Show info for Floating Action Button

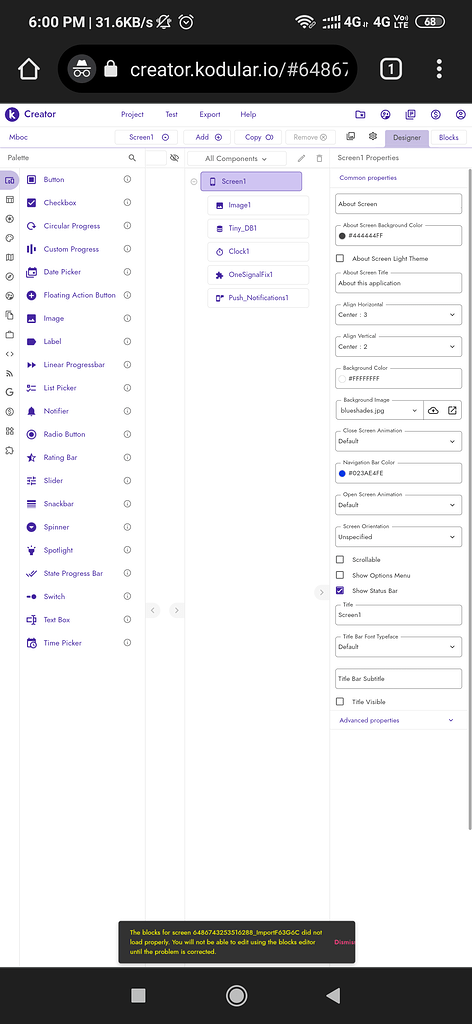(127, 295)
